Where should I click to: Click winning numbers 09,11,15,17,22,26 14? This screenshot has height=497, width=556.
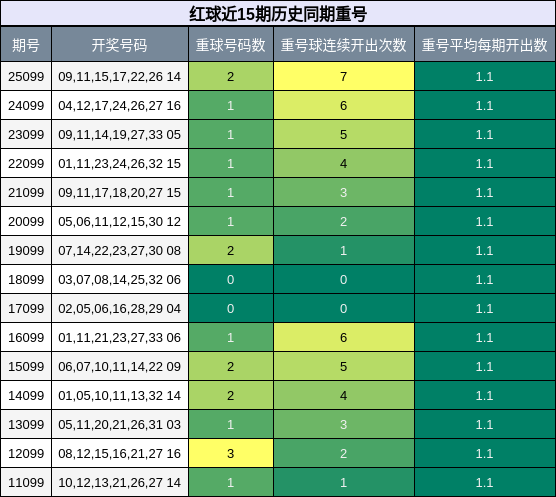(x=120, y=77)
